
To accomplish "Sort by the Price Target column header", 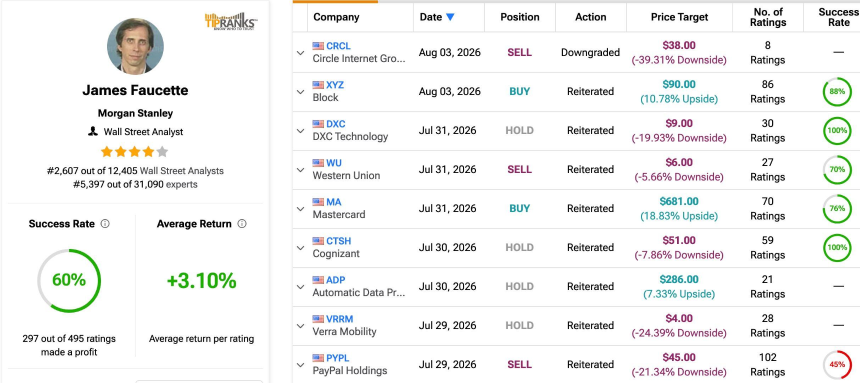I will (680, 17).
